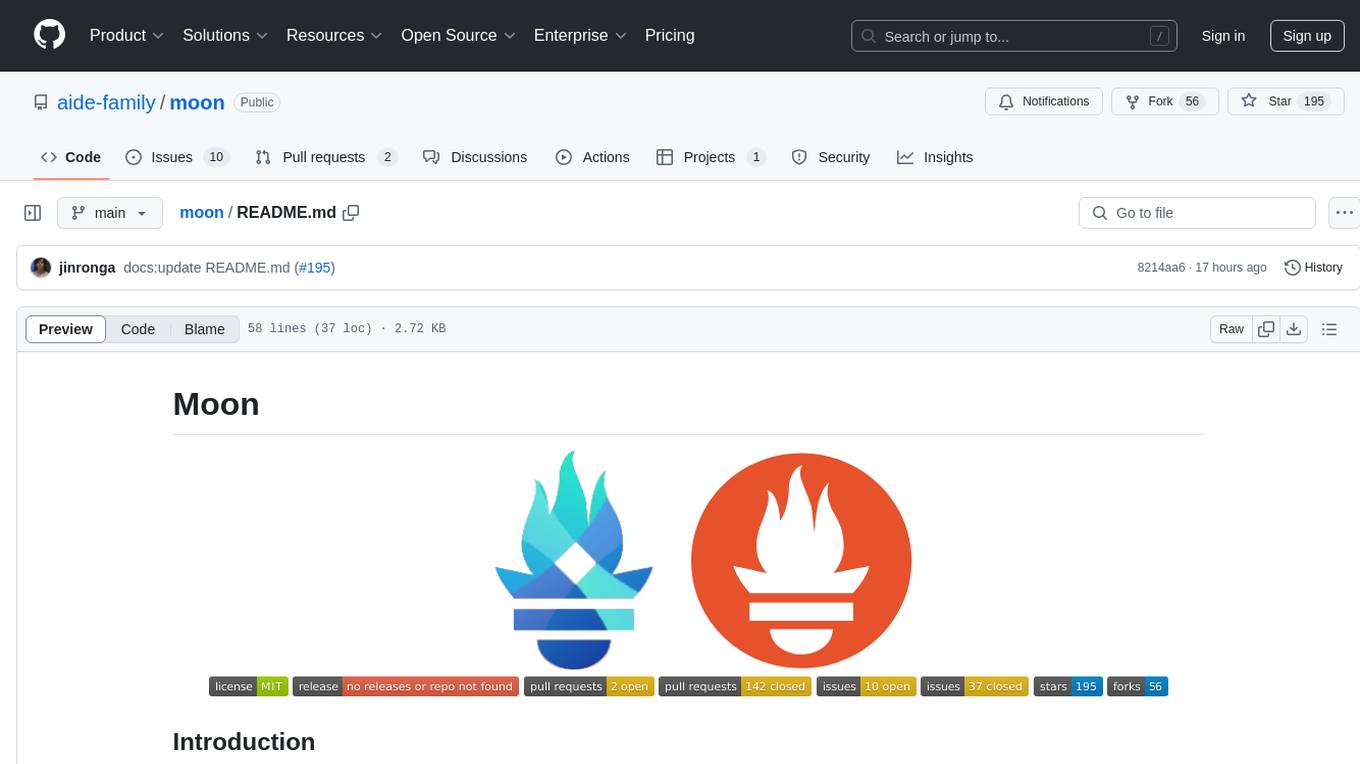
Task: Click the blue Moon torch logo
Action: click(574, 560)
